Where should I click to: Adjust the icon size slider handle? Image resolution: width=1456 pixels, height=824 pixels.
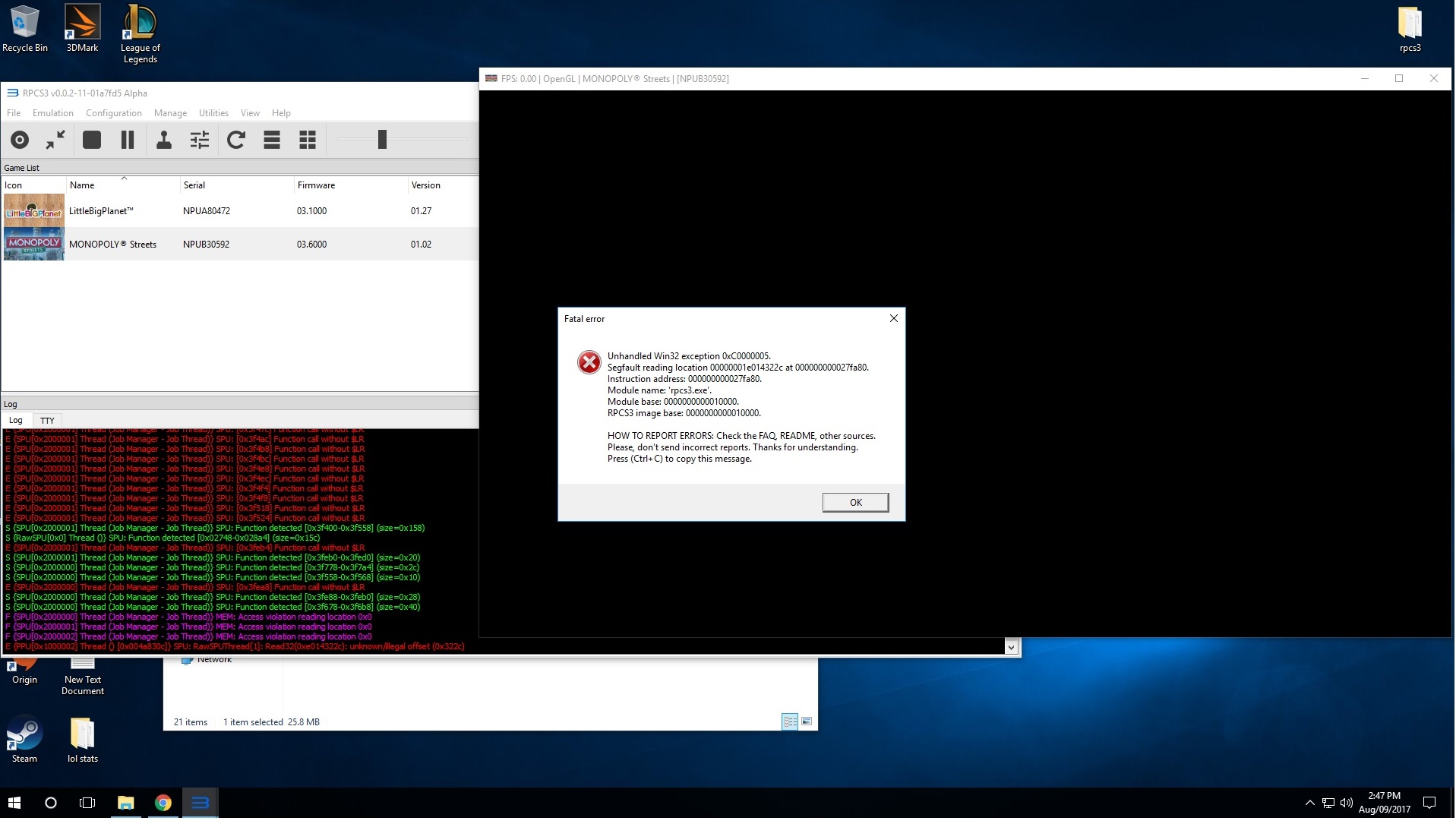[x=382, y=140]
